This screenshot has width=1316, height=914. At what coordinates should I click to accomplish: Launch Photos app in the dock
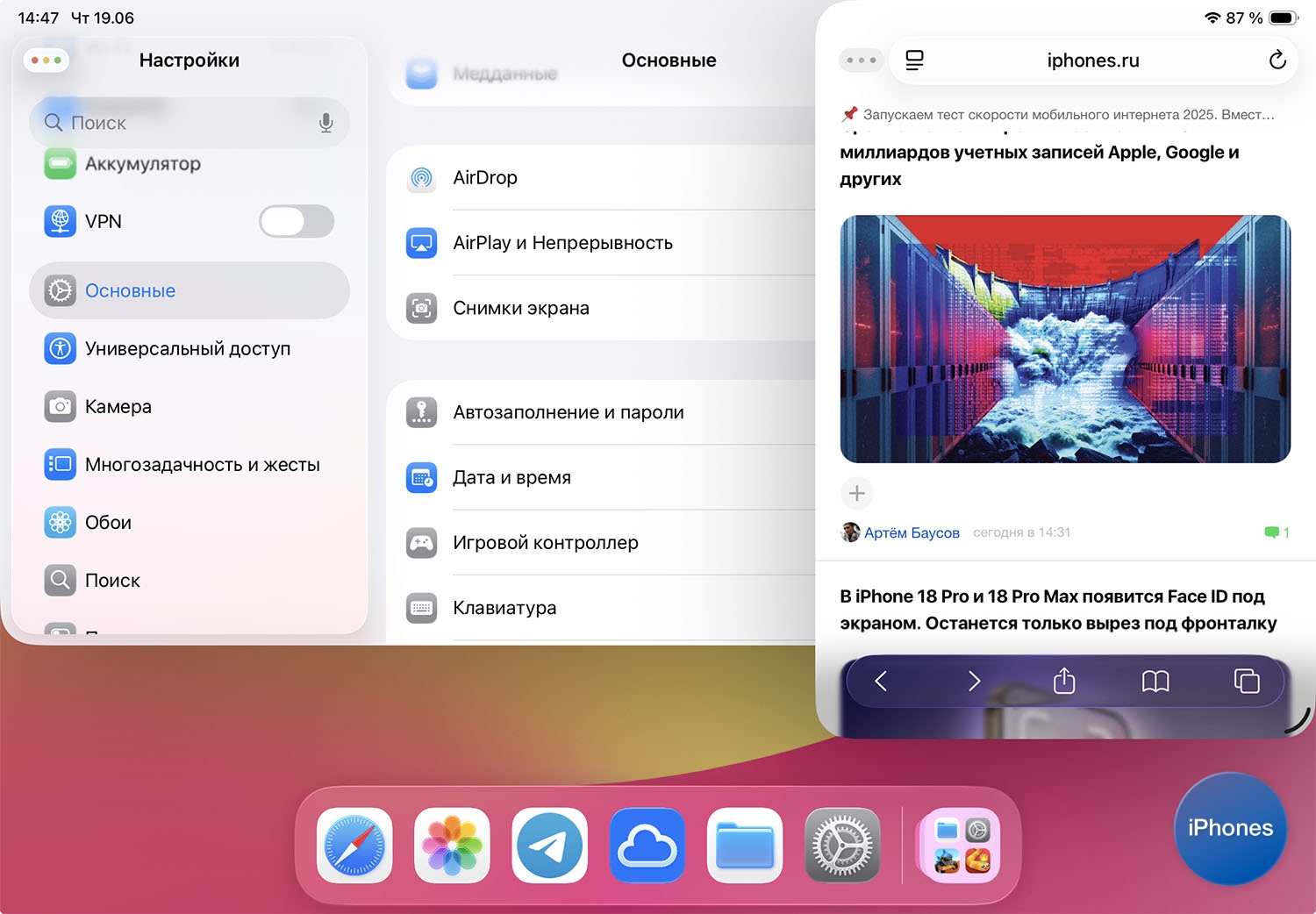pos(452,846)
